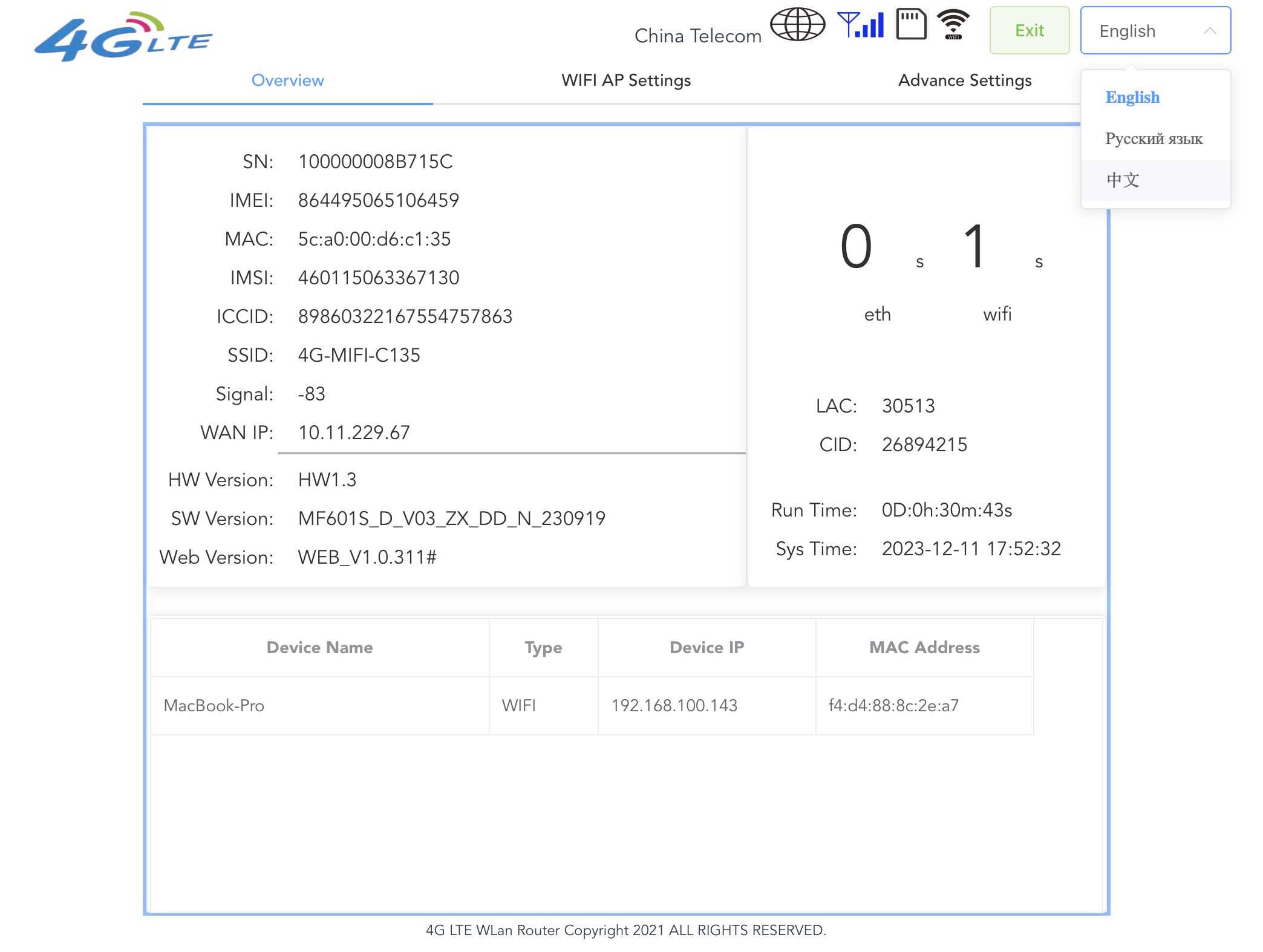Image resolution: width=1263 pixels, height=952 pixels.
Task: Click the Exit button
Action: pos(1029,30)
